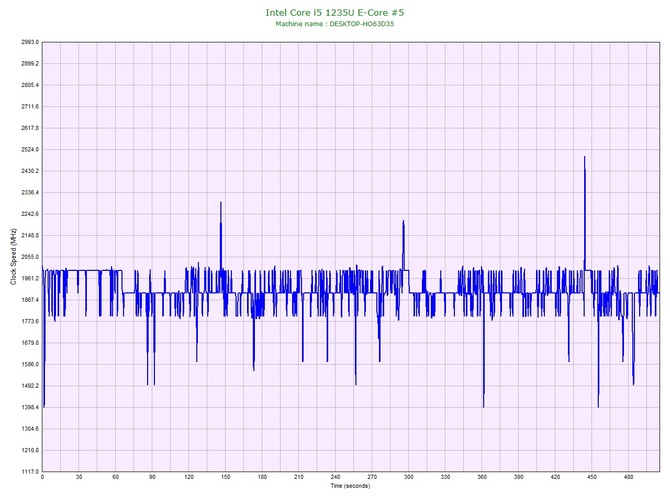Screen dimensions: 670x503
Task: Click the 330 seconds x-axis tick label
Action: (x=445, y=477)
